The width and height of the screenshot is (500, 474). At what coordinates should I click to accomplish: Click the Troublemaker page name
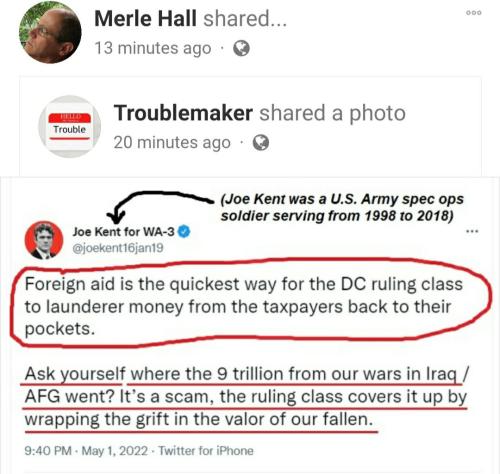pos(183,113)
